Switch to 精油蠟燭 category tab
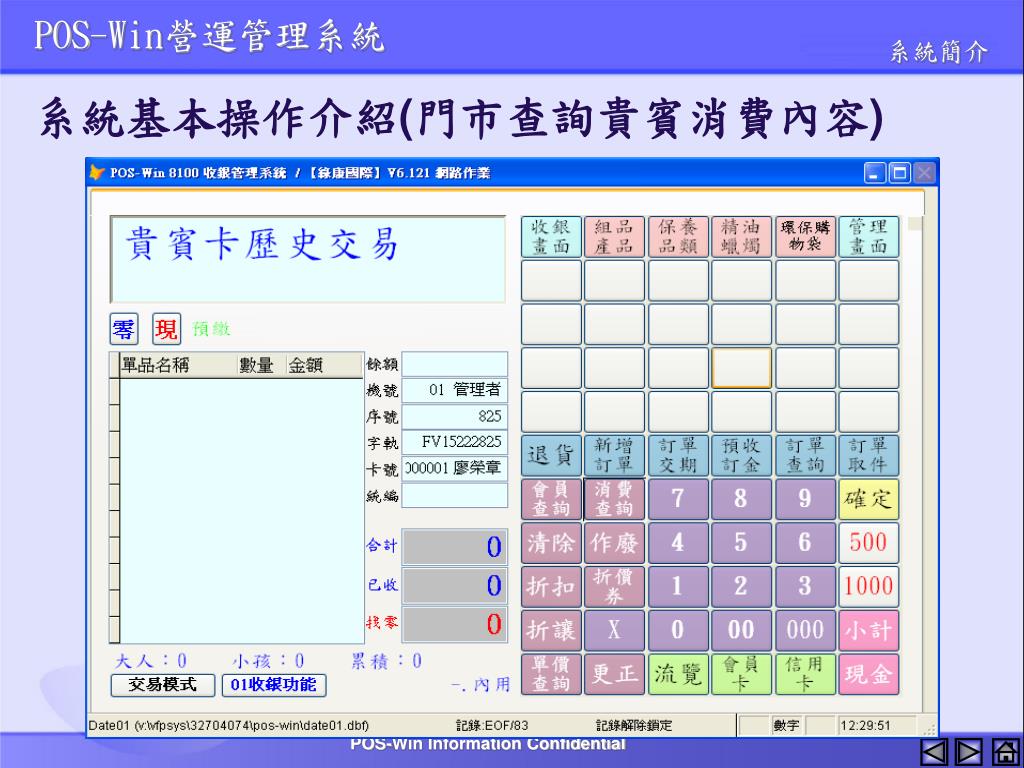The width and height of the screenshot is (1024, 768). point(741,237)
